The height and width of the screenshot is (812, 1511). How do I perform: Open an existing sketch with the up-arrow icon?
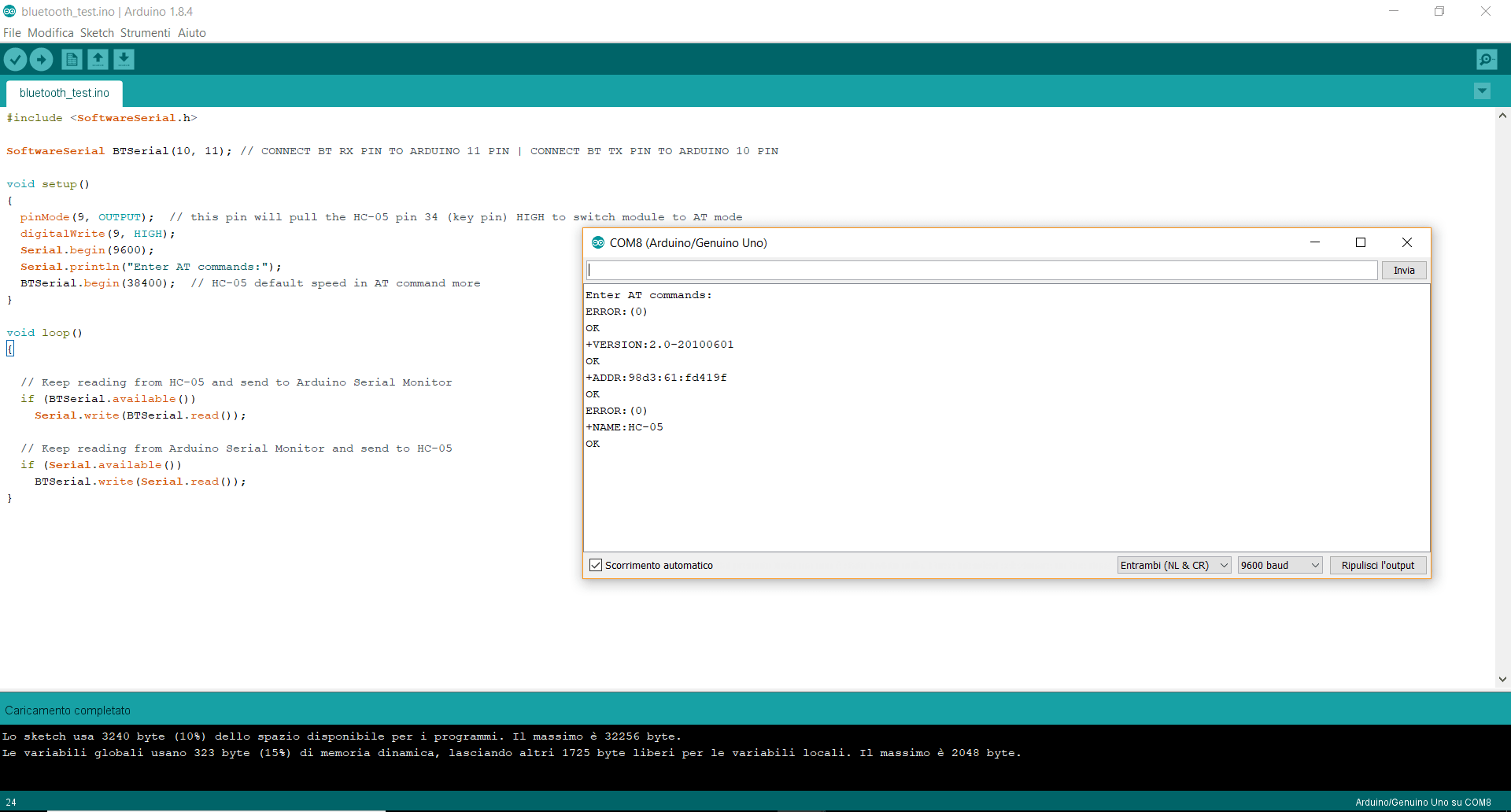click(98, 59)
